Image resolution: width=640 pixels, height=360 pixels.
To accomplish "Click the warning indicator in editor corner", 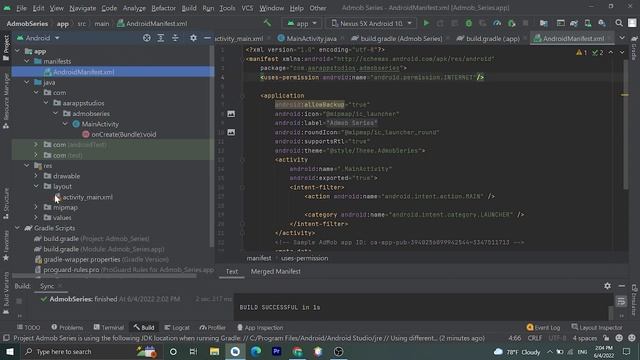I will click(x=581, y=52).
